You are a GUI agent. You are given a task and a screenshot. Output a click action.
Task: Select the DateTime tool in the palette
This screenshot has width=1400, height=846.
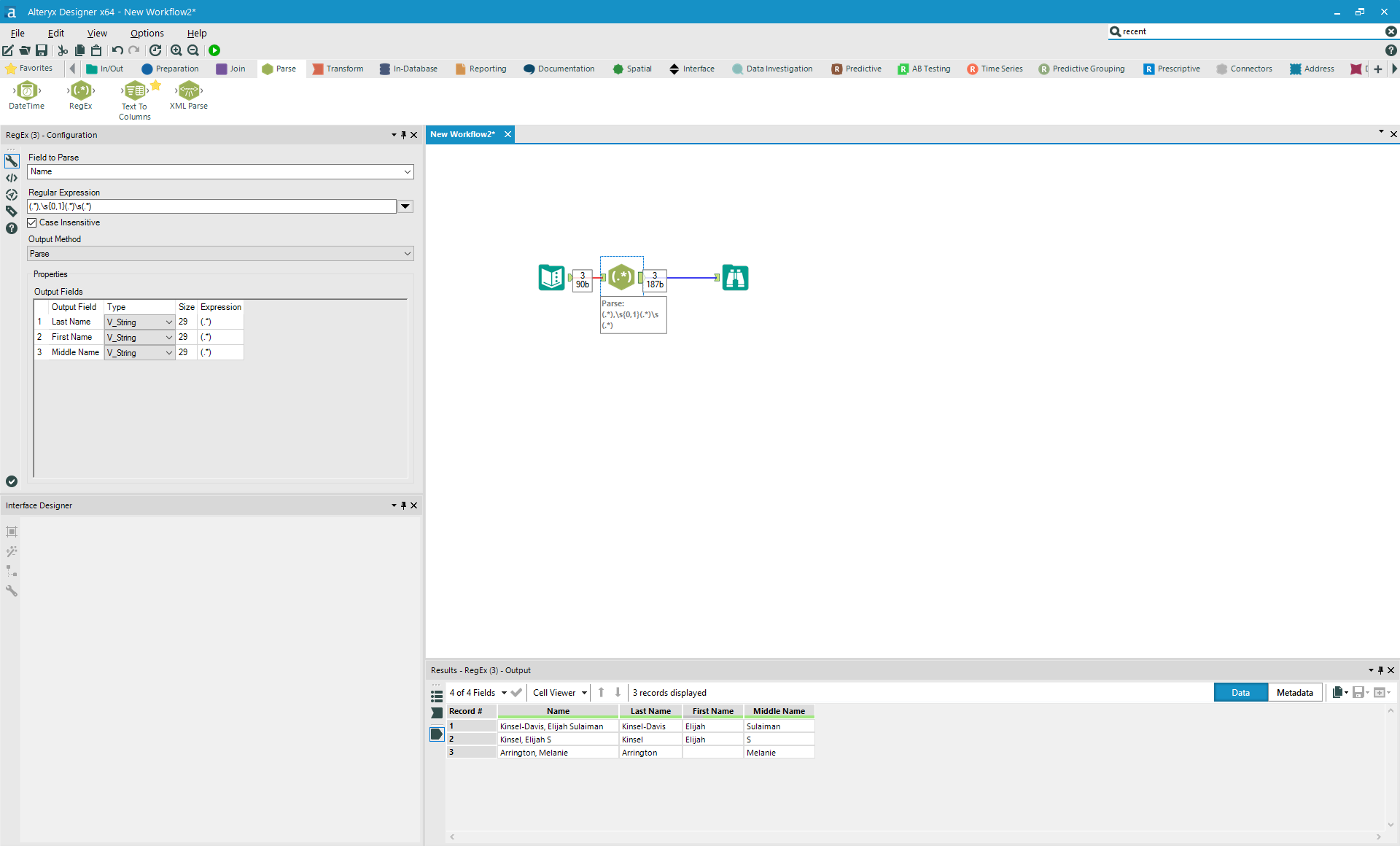pyautogui.click(x=27, y=91)
